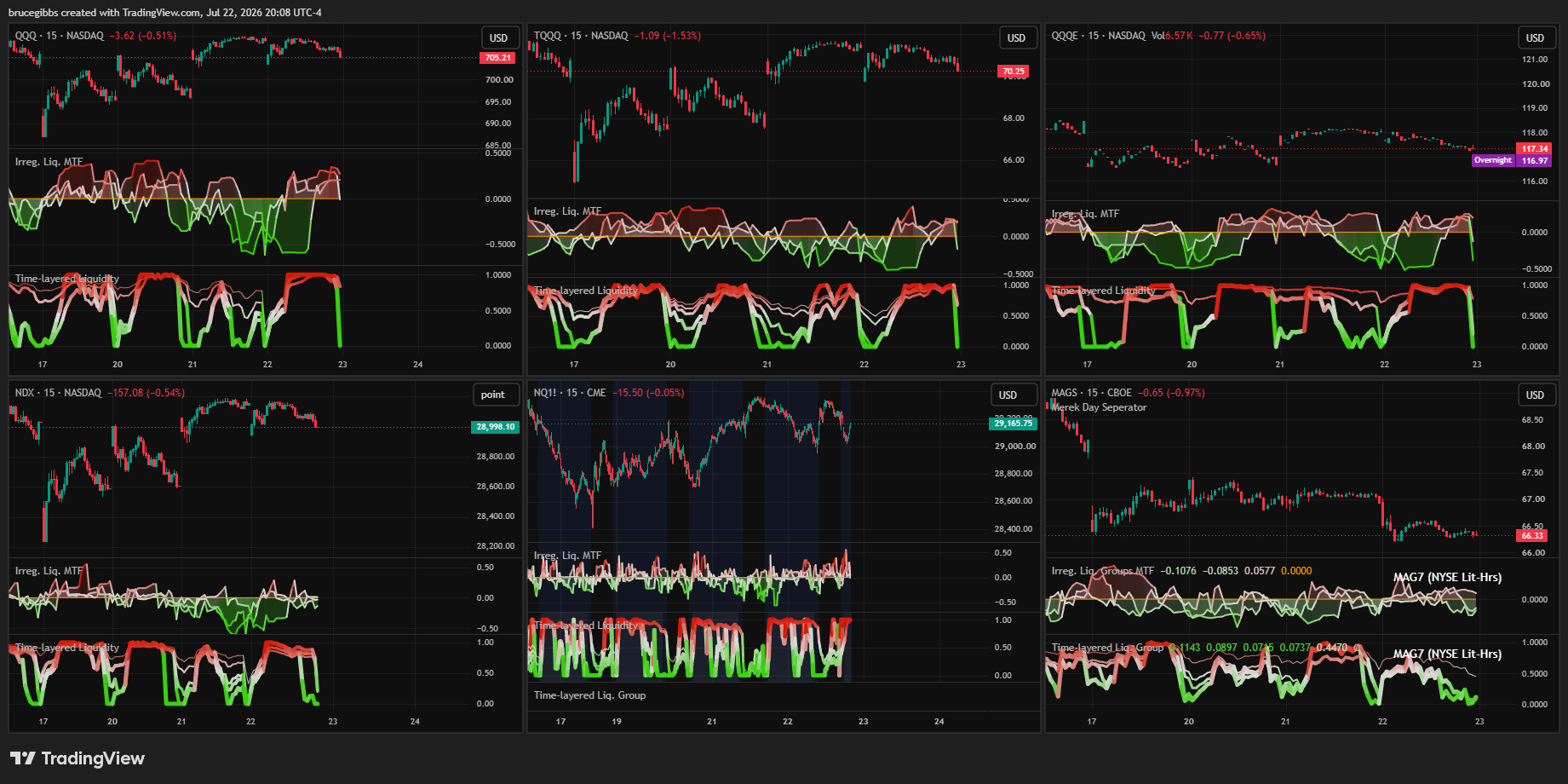Open the USD currency selector on QQQ chart
Screen dimensions: 1568x784
click(498, 37)
